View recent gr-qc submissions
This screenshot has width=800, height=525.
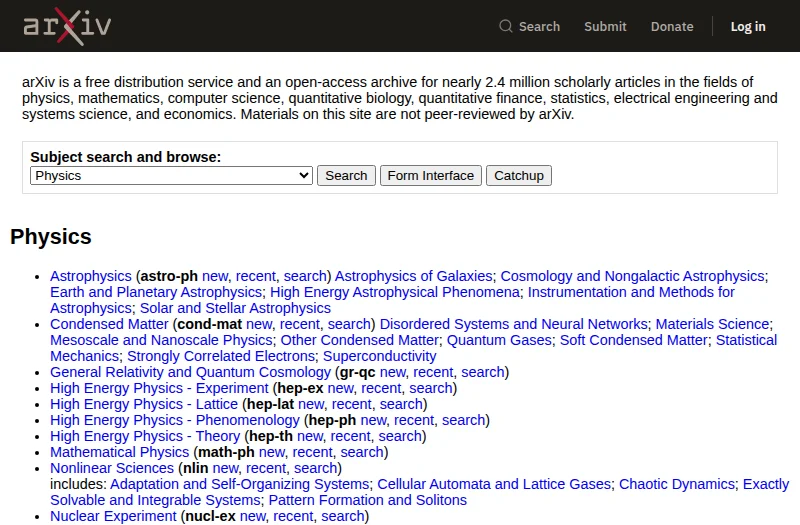coord(433,372)
